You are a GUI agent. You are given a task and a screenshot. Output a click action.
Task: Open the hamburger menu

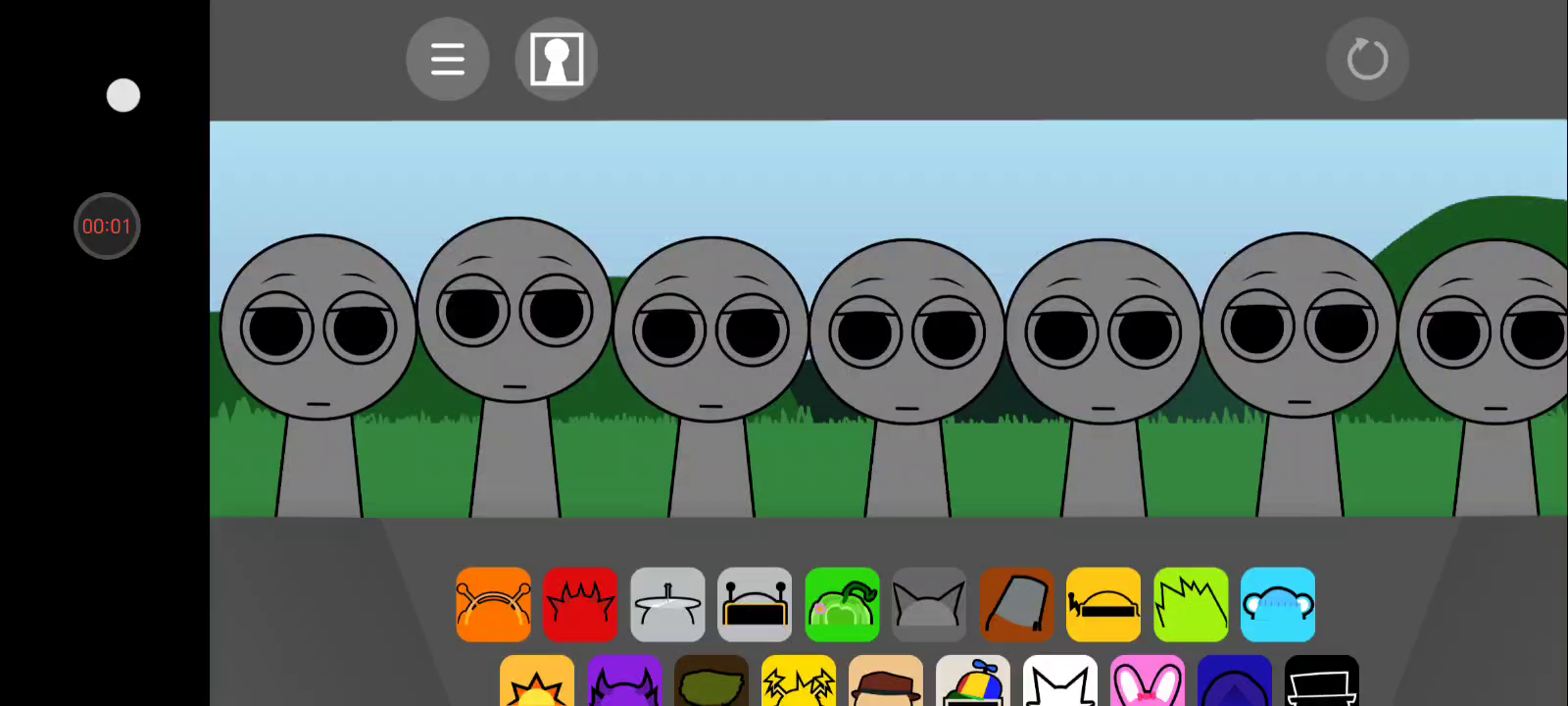click(448, 59)
